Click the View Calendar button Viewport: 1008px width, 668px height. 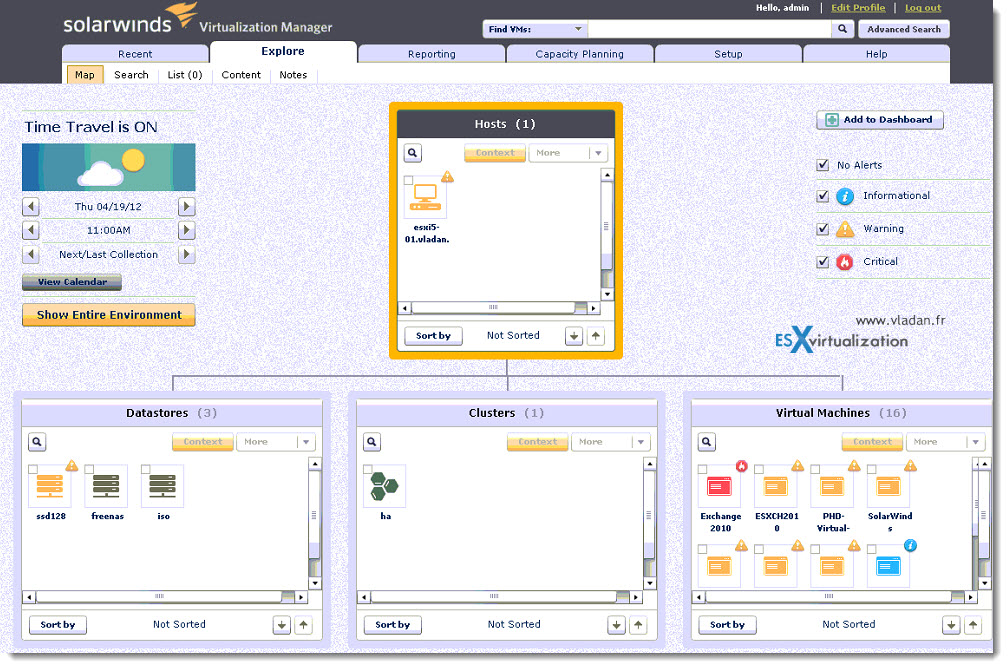[72, 282]
